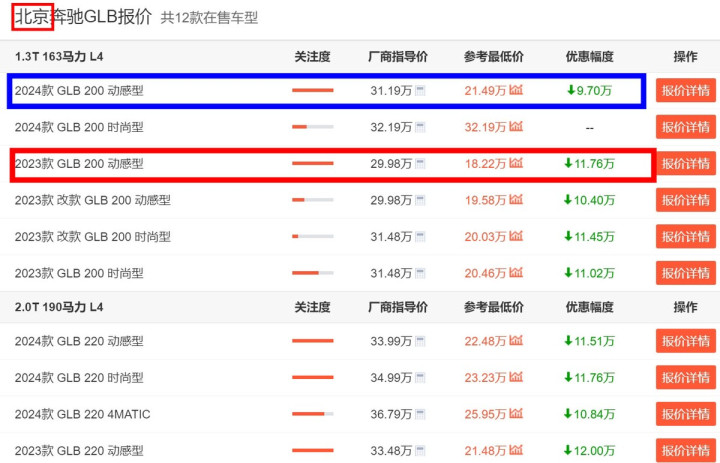The height and width of the screenshot is (463, 720).
Task: Click the 1.3T 163马力 L4 group header
Action: click(59, 56)
